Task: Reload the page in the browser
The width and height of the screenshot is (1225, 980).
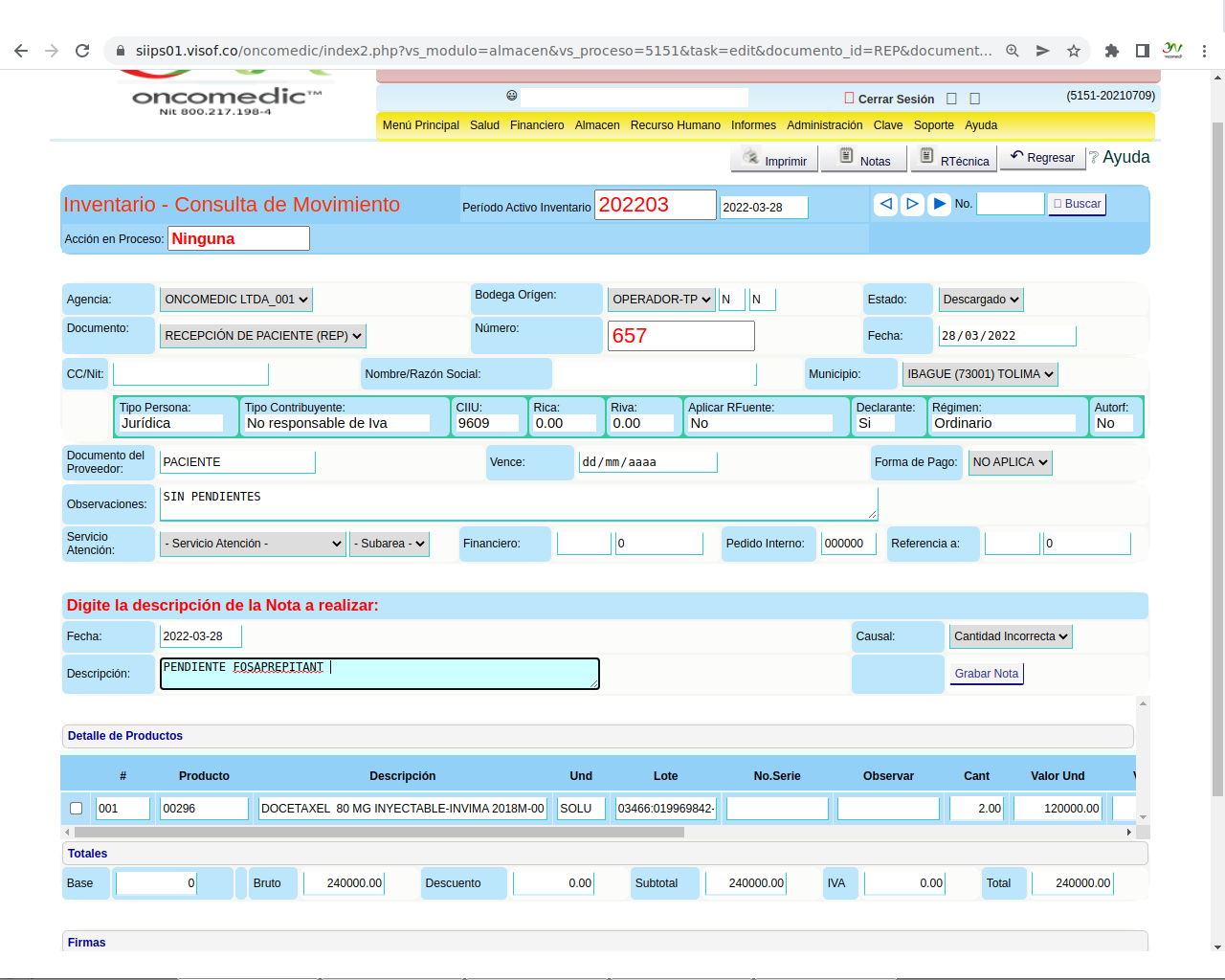Action: pos(82,51)
